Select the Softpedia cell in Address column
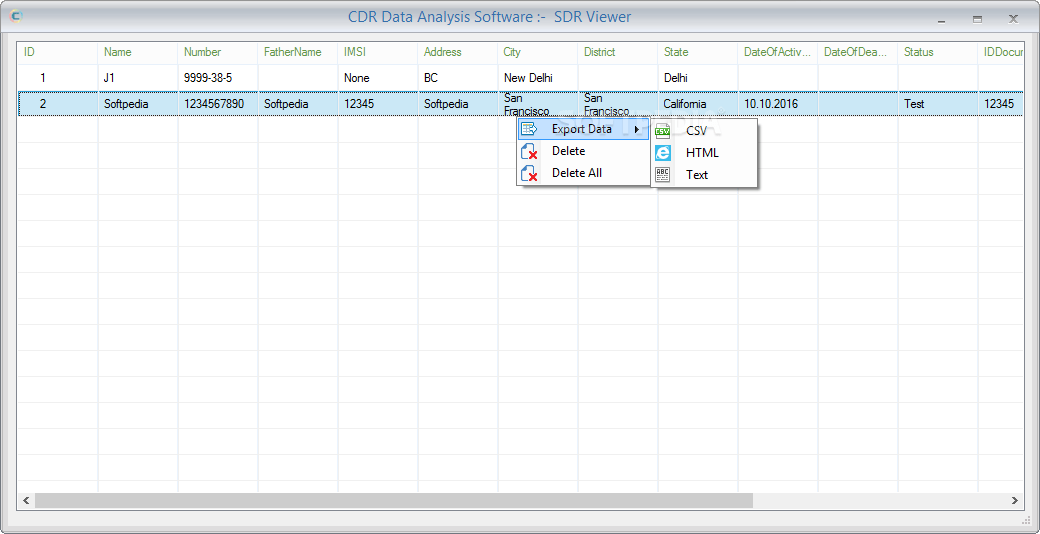 pyautogui.click(x=458, y=103)
